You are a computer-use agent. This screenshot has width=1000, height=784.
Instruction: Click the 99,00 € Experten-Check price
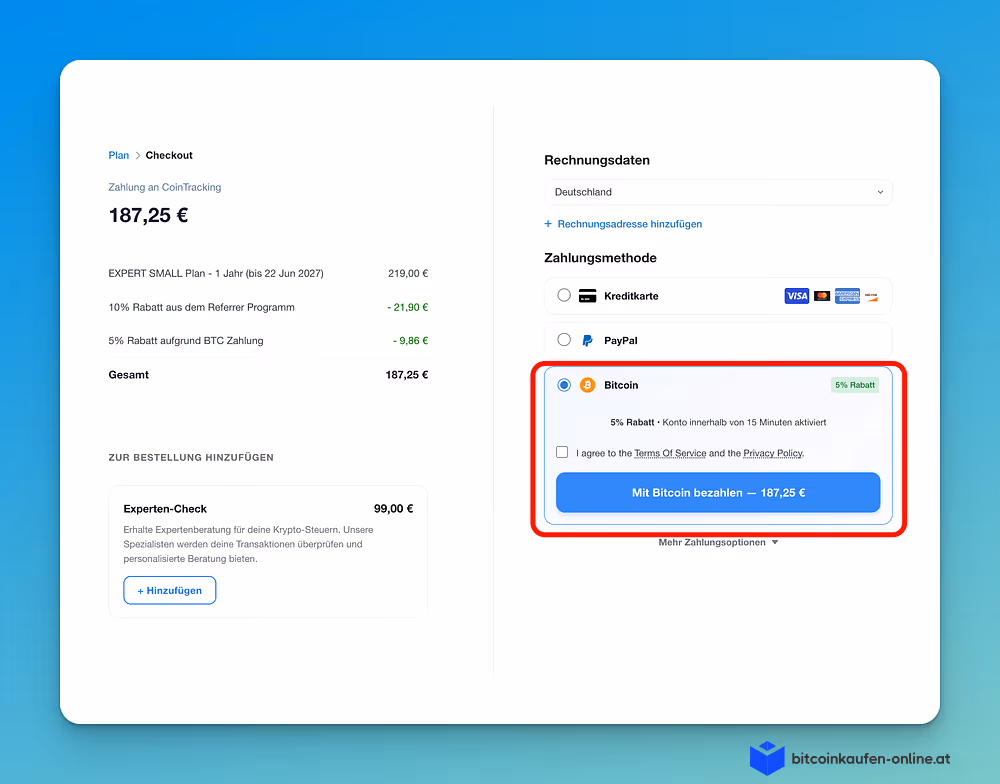(393, 508)
